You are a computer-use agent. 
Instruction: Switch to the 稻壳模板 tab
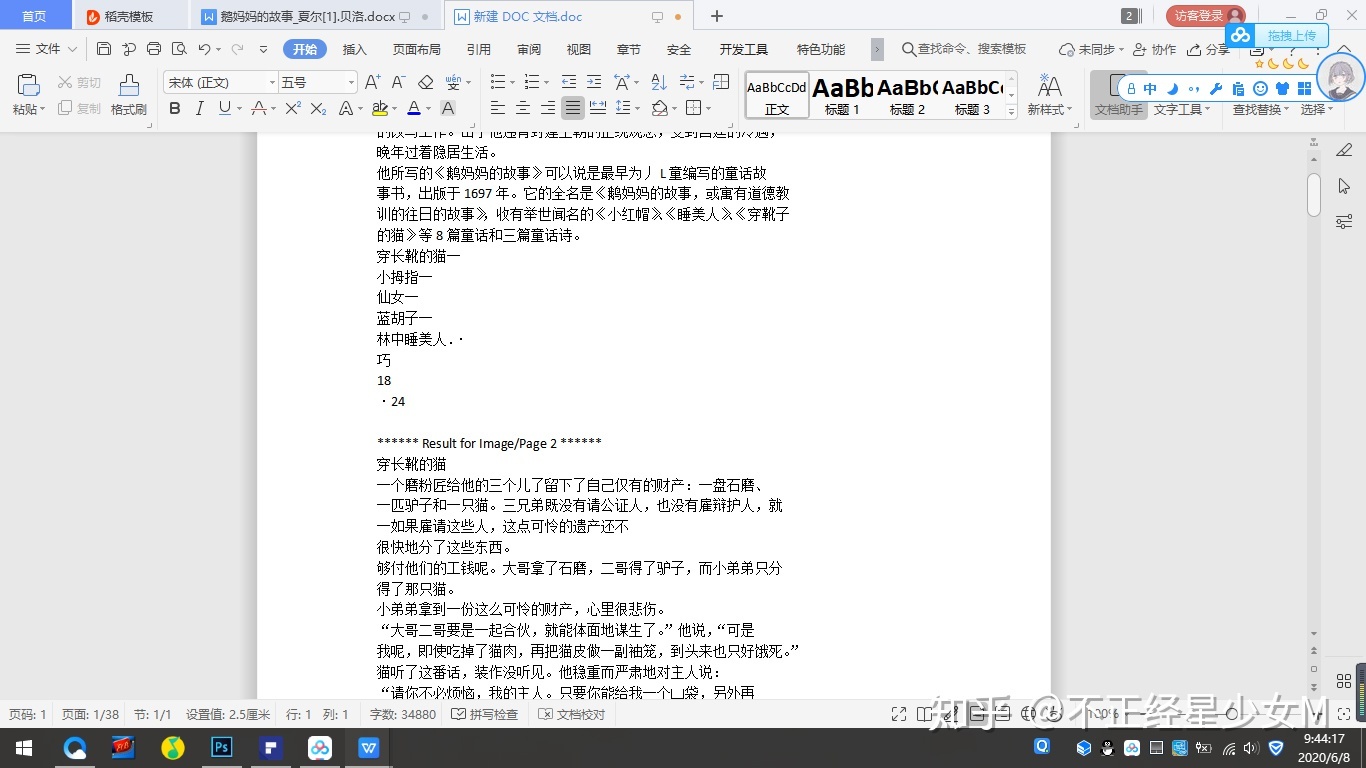(129, 16)
